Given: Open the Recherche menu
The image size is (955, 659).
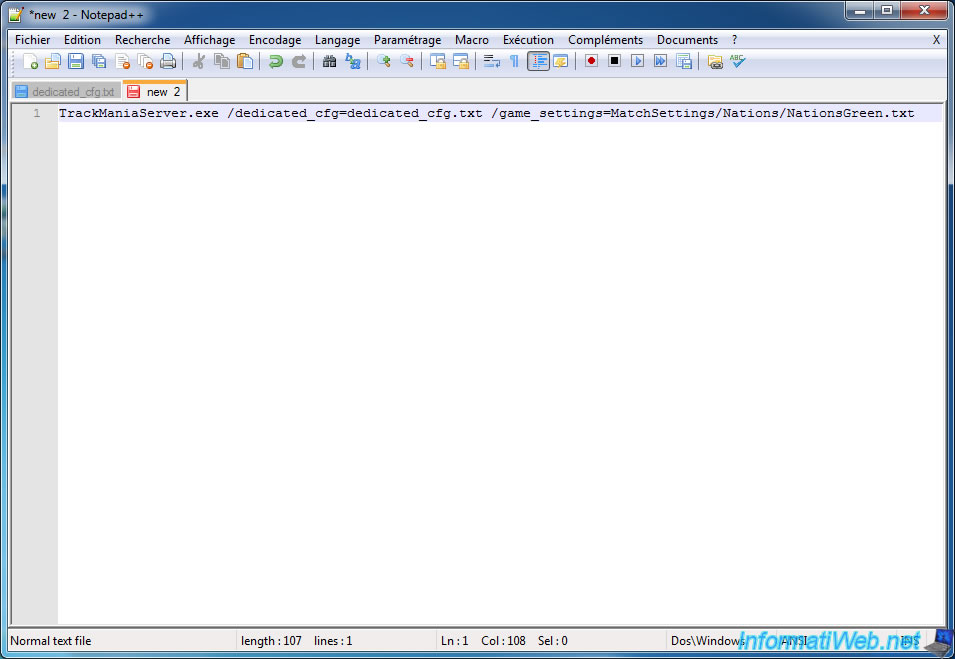Looking at the screenshot, I should 143,40.
